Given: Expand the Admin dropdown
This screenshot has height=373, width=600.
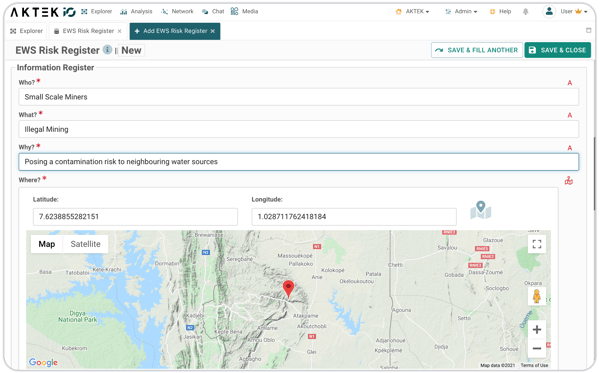Looking at the screenshot, I should pos(461,11).
